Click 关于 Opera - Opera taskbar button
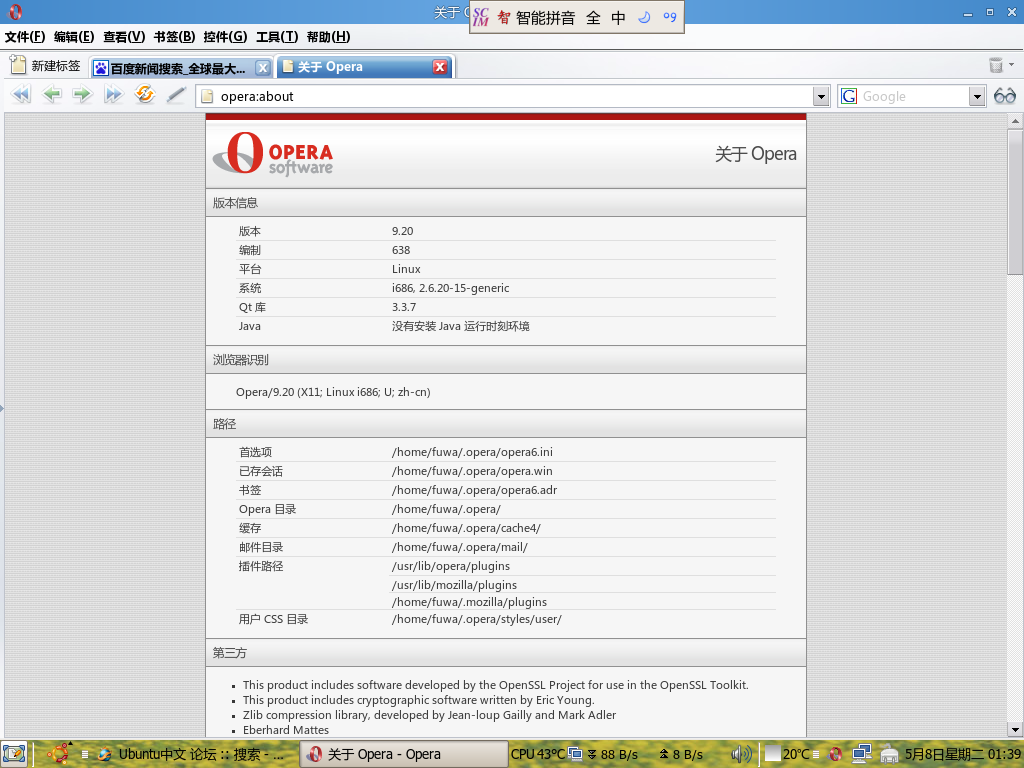The height and width of the screenshot is (768, 1024). tap(404, 754)
